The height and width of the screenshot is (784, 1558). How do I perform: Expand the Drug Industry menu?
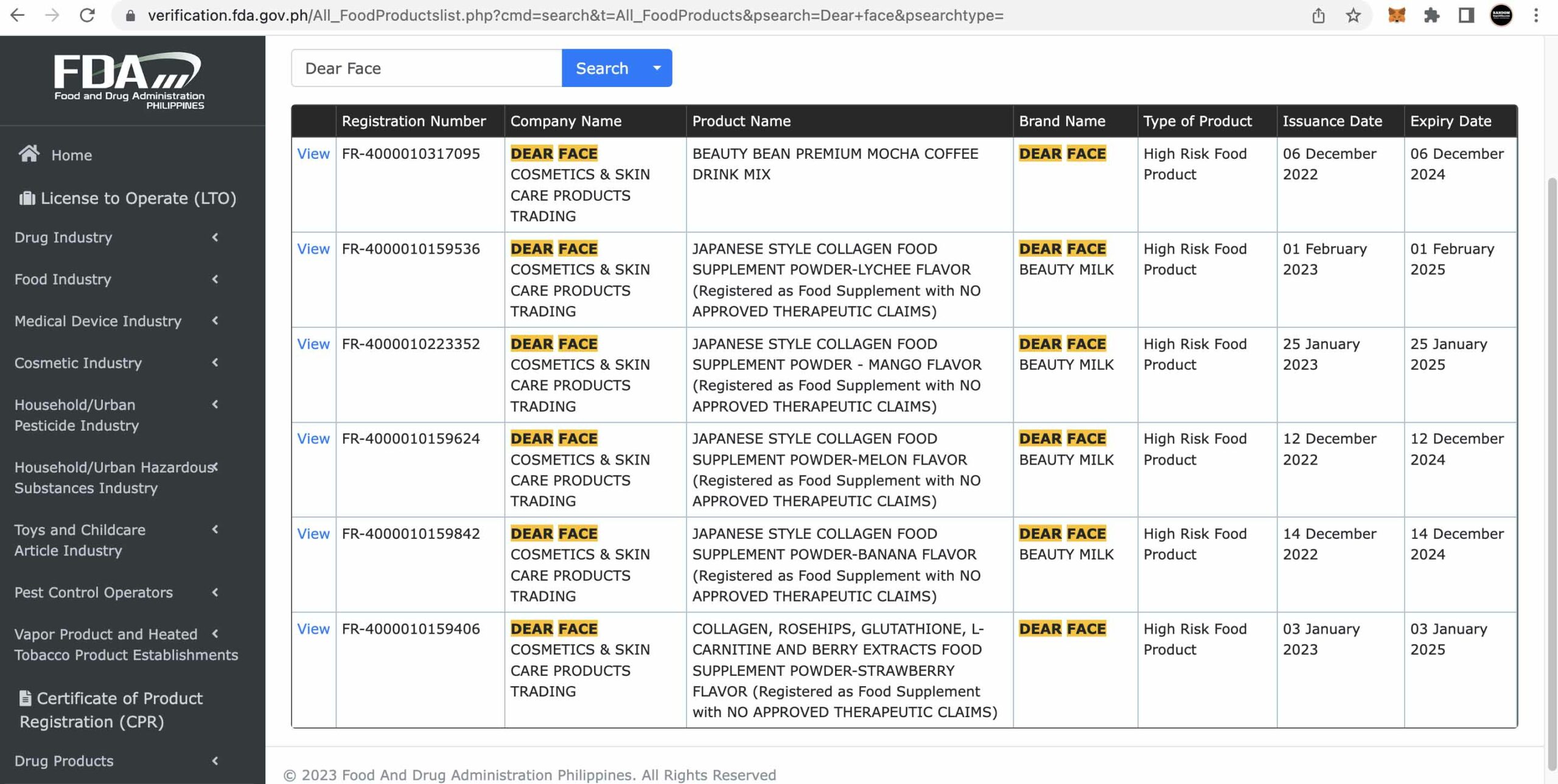click(x=114, y=237)
